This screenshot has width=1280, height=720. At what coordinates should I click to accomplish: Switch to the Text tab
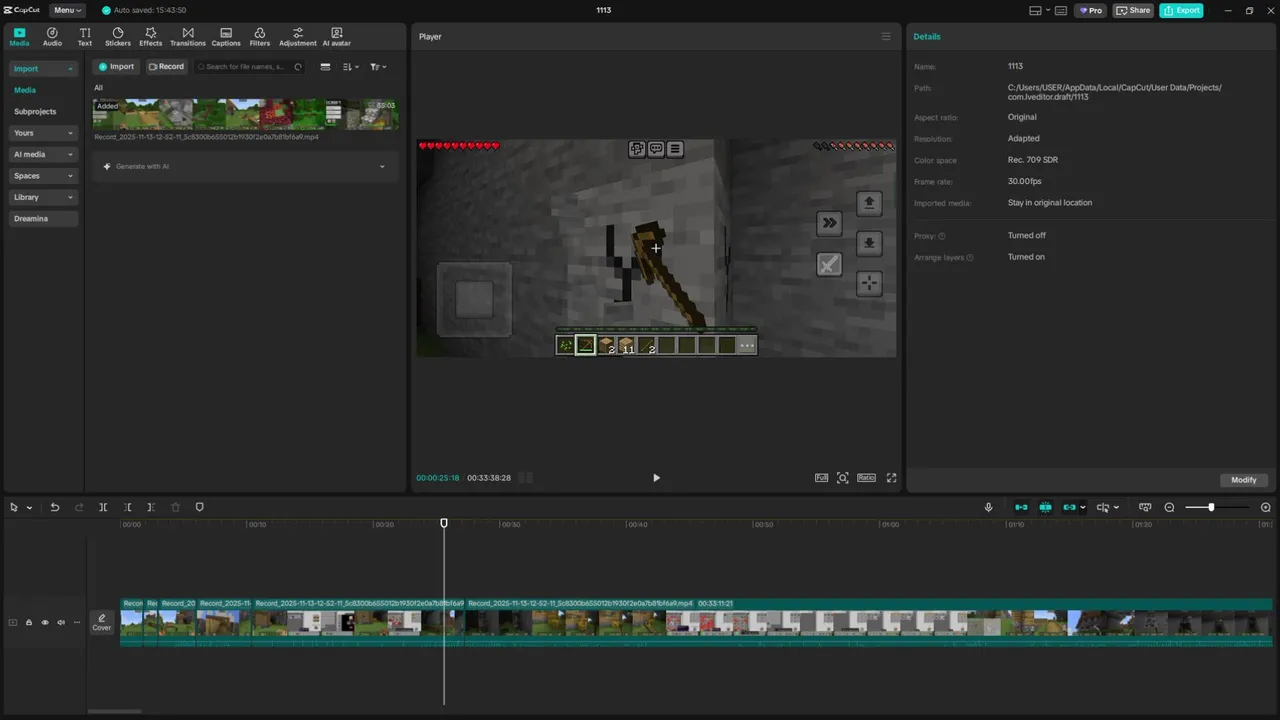coord(85,37)
